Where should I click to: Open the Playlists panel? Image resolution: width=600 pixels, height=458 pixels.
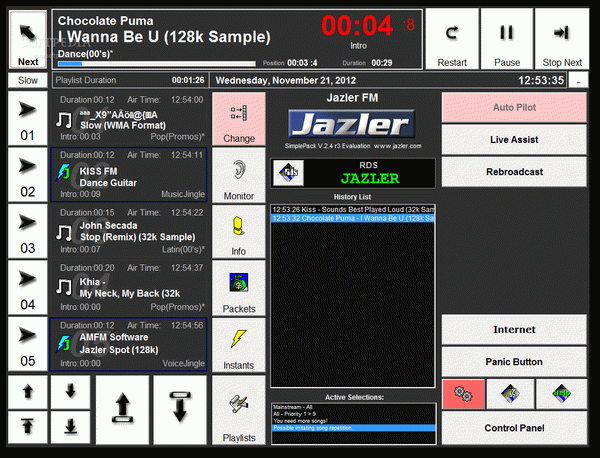pos(239,411)
